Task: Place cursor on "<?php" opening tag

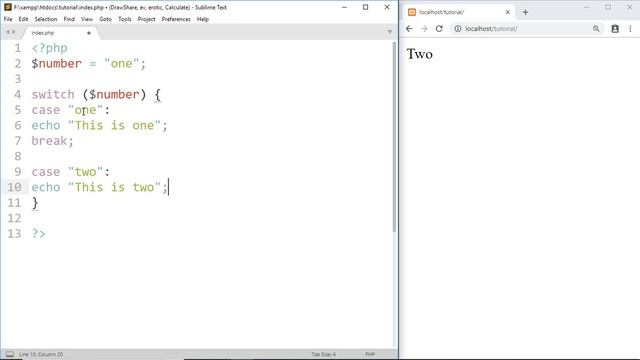Action: (49, 48)
